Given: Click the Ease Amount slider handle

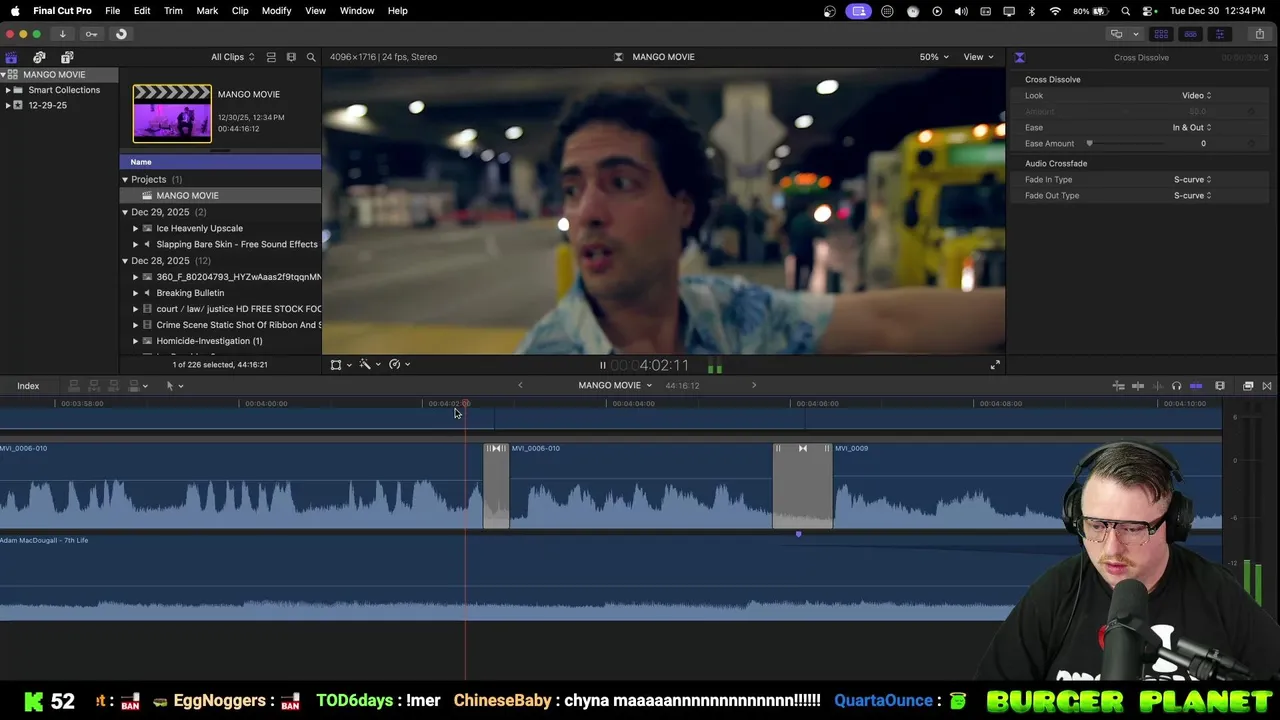Looking at the screenshot, I should click(x=1089, y=144).
